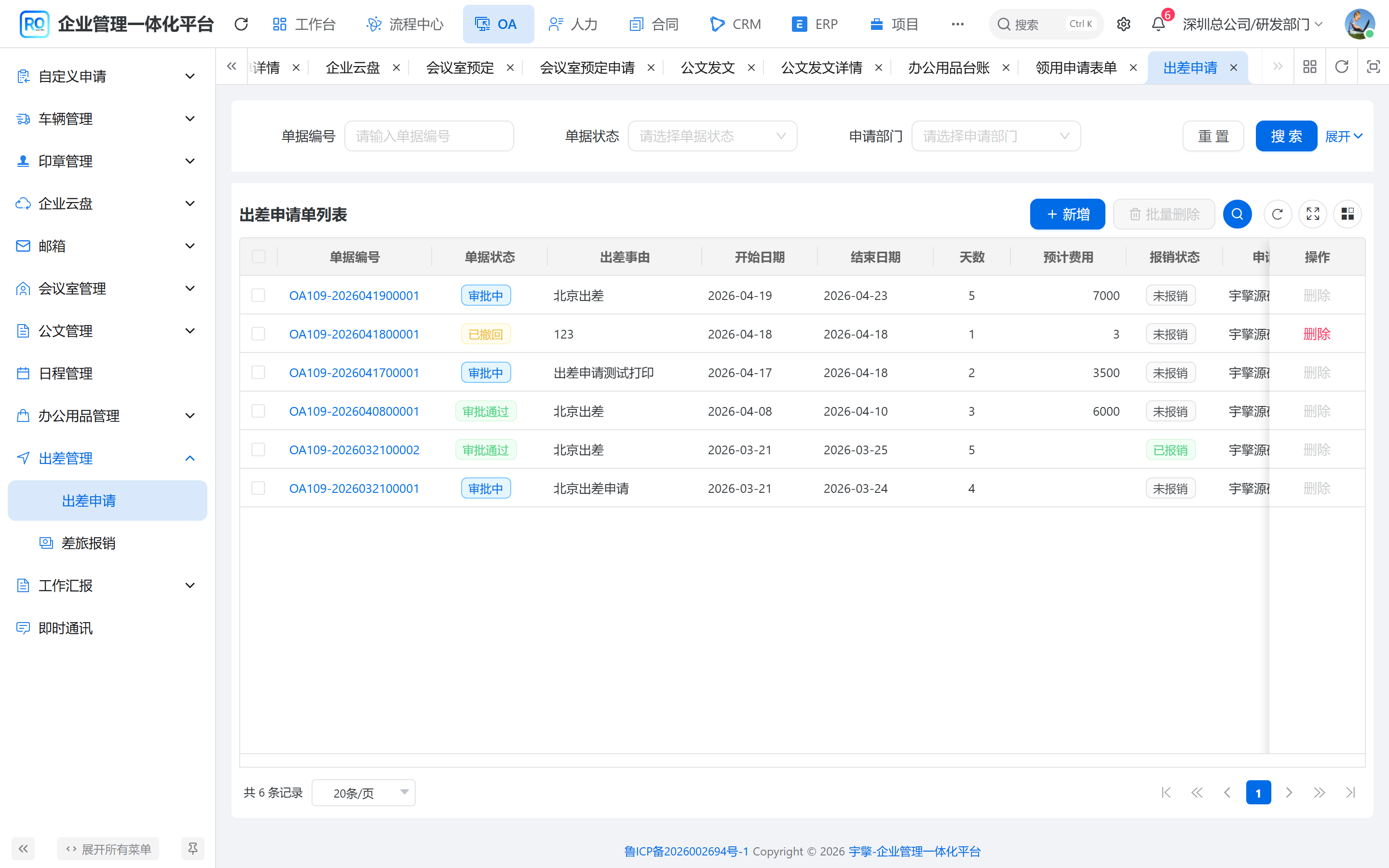The image size is (1389, 868).
Task: Open the 申请部门 dropdown filter
Action: 996,136
